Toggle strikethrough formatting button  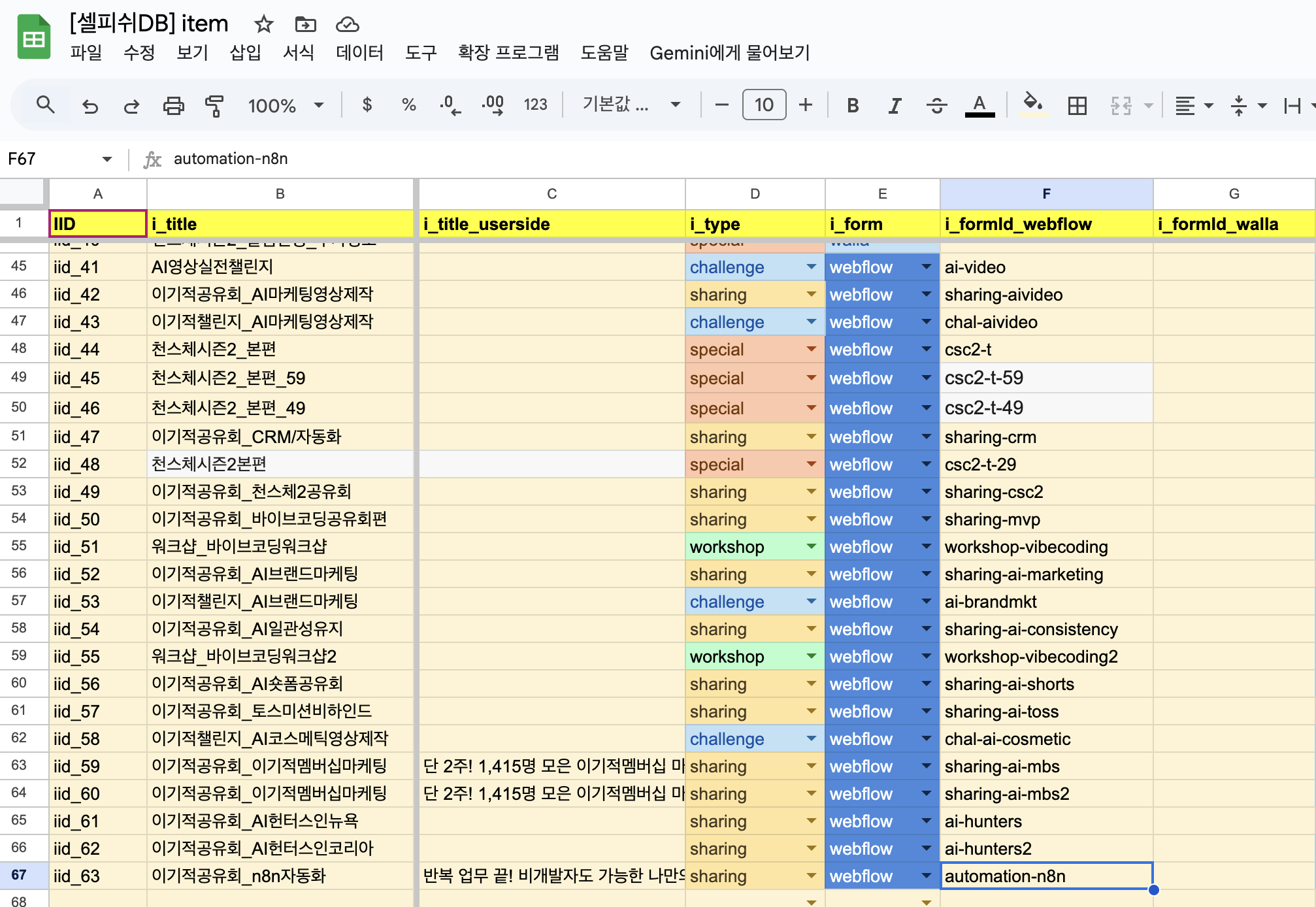point(936,105)
